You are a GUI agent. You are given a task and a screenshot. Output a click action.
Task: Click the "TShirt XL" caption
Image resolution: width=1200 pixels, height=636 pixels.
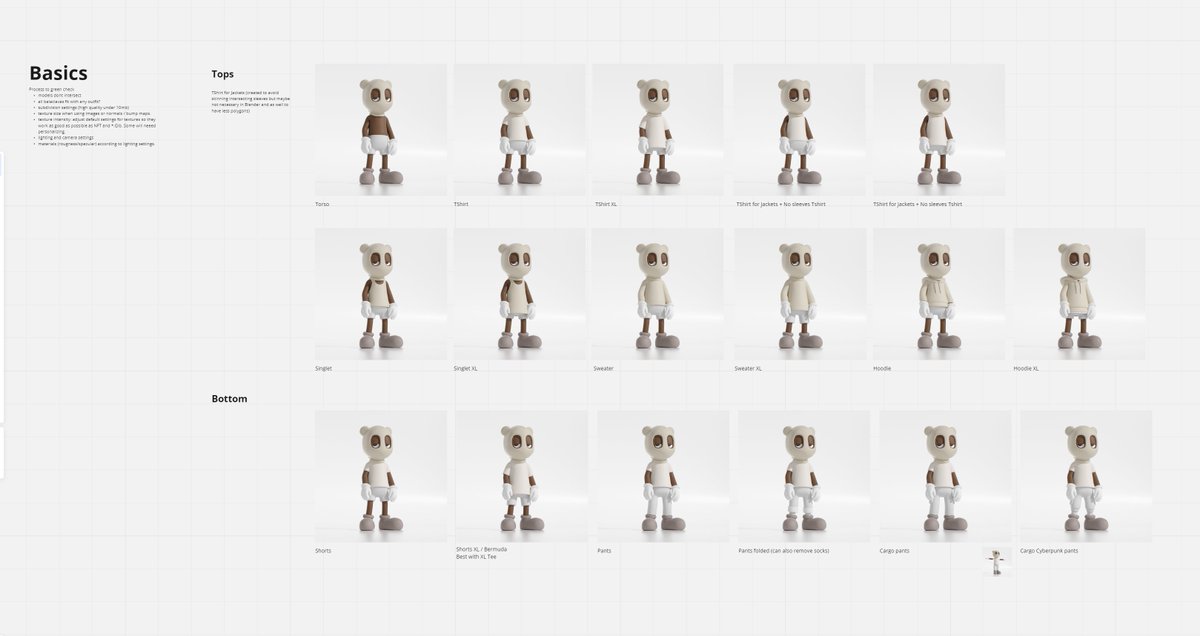pos(605,204)
